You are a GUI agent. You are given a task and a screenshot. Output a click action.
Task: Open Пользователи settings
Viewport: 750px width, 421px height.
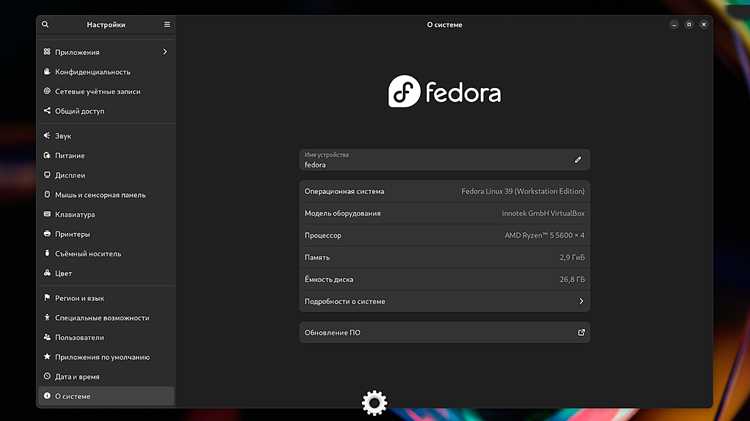point(106,337)
